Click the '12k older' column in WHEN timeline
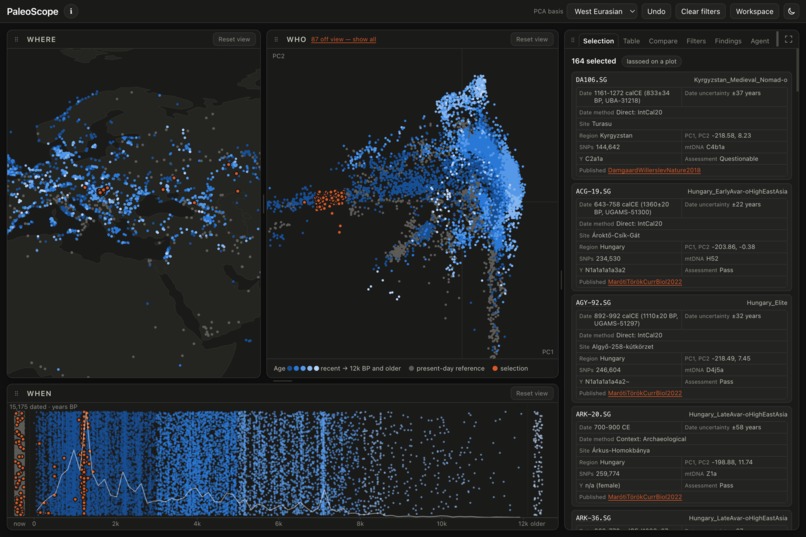The width and height of the screenshot is (806, 537). click(x=538, y=464)
